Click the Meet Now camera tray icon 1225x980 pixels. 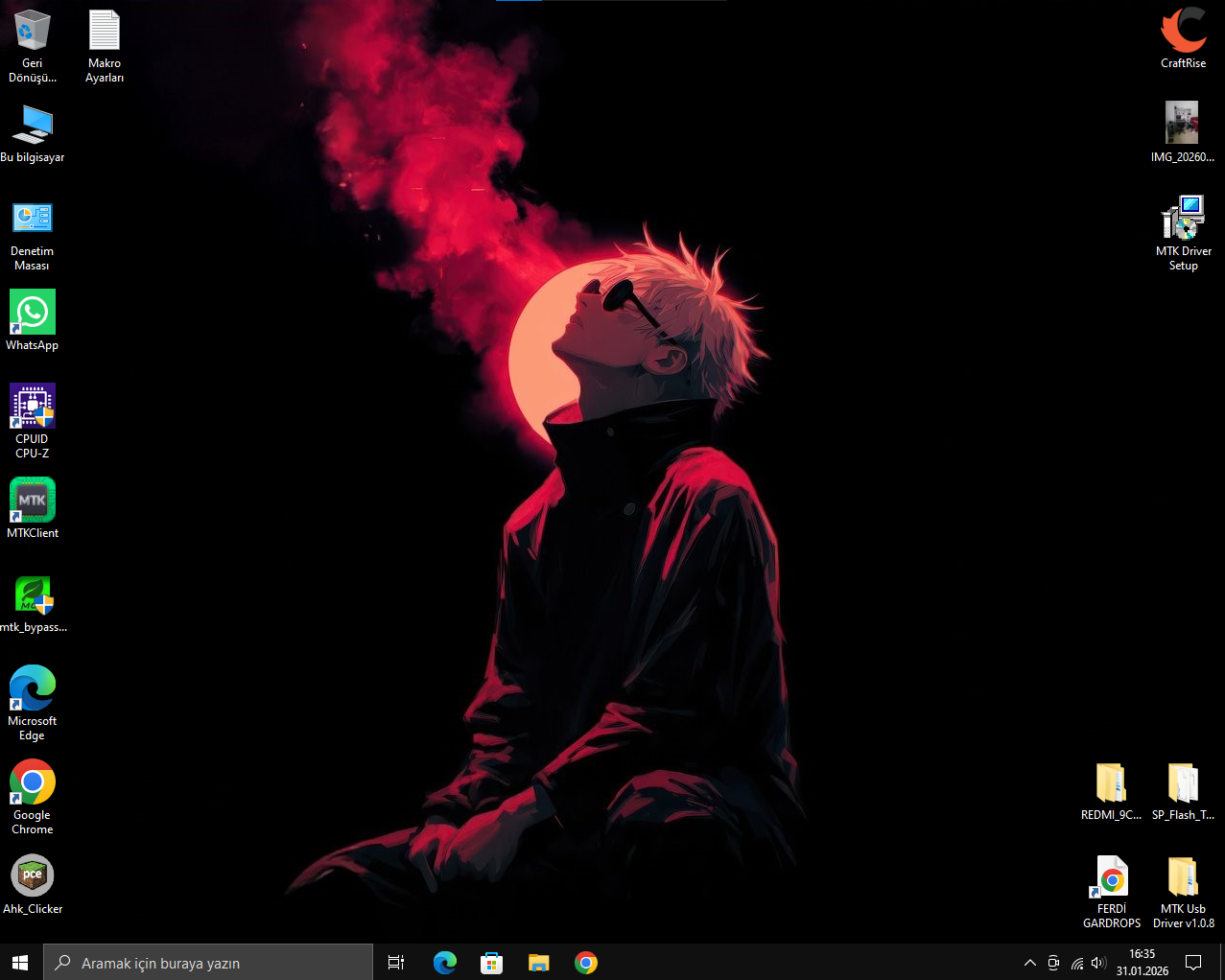click(x=1053, y=963)
